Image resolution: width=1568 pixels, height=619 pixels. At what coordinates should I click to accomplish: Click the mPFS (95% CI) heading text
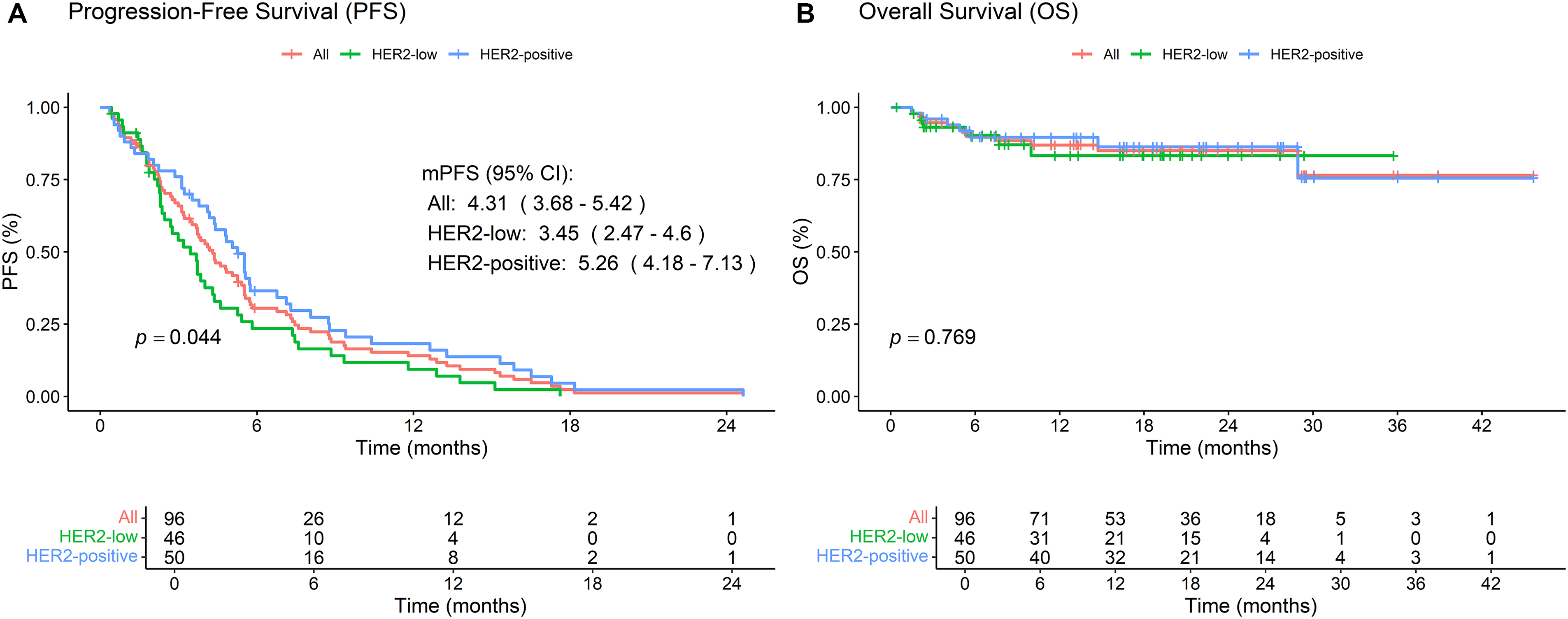click(x=497, y=174)
